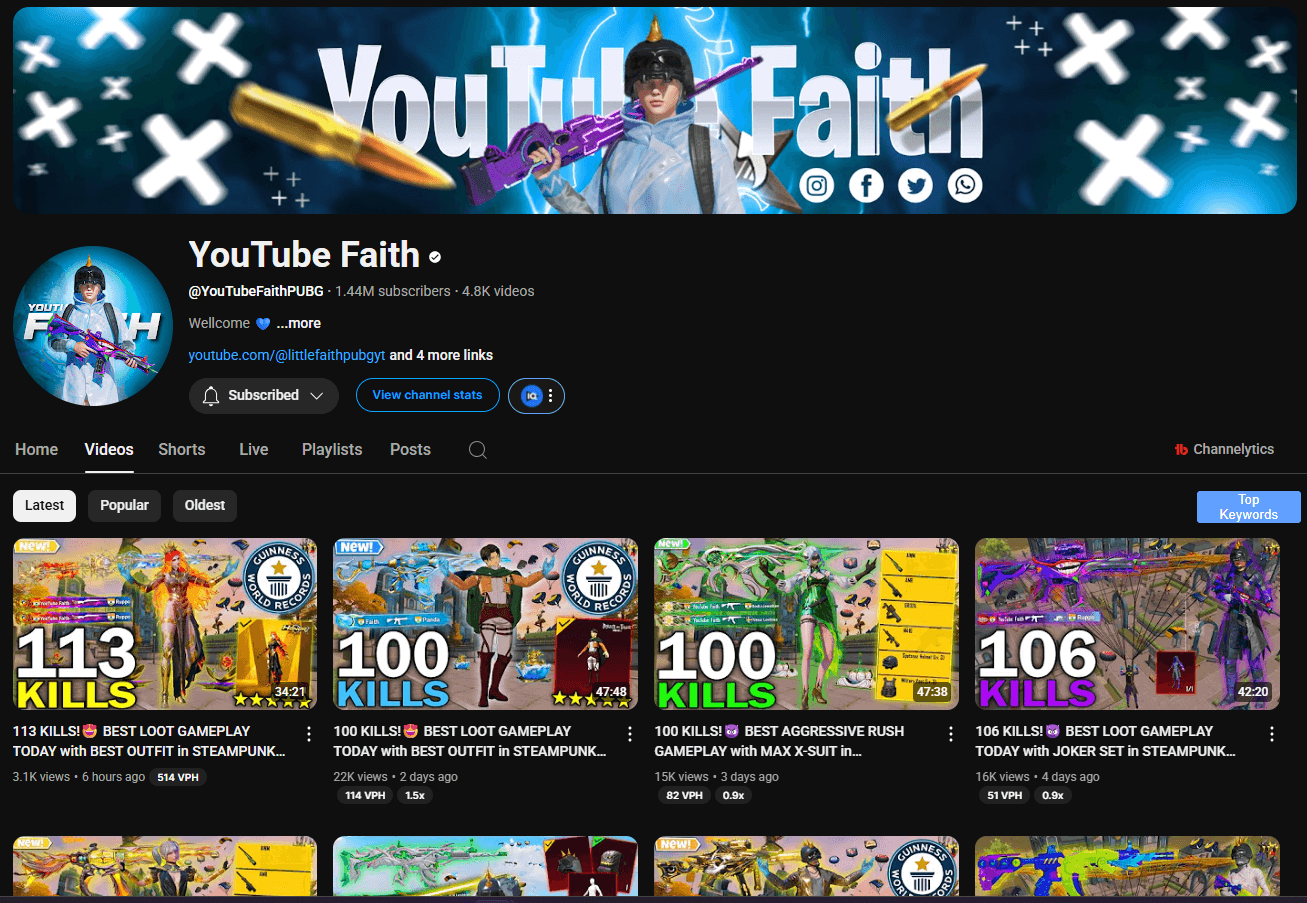Open the 106 KILLS video thumbnail
Viewport: 1307px width, 903px height.
pos(1127,624)
